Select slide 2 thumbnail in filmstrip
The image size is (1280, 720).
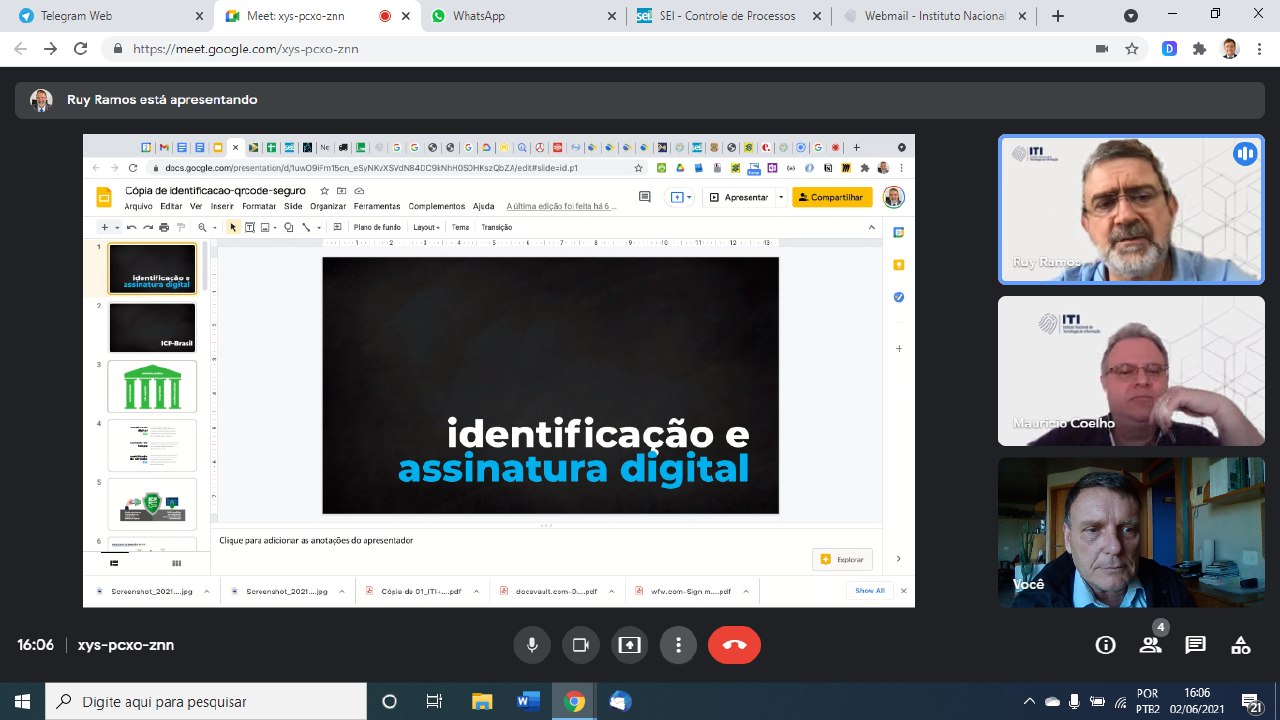tap(151, 325)
